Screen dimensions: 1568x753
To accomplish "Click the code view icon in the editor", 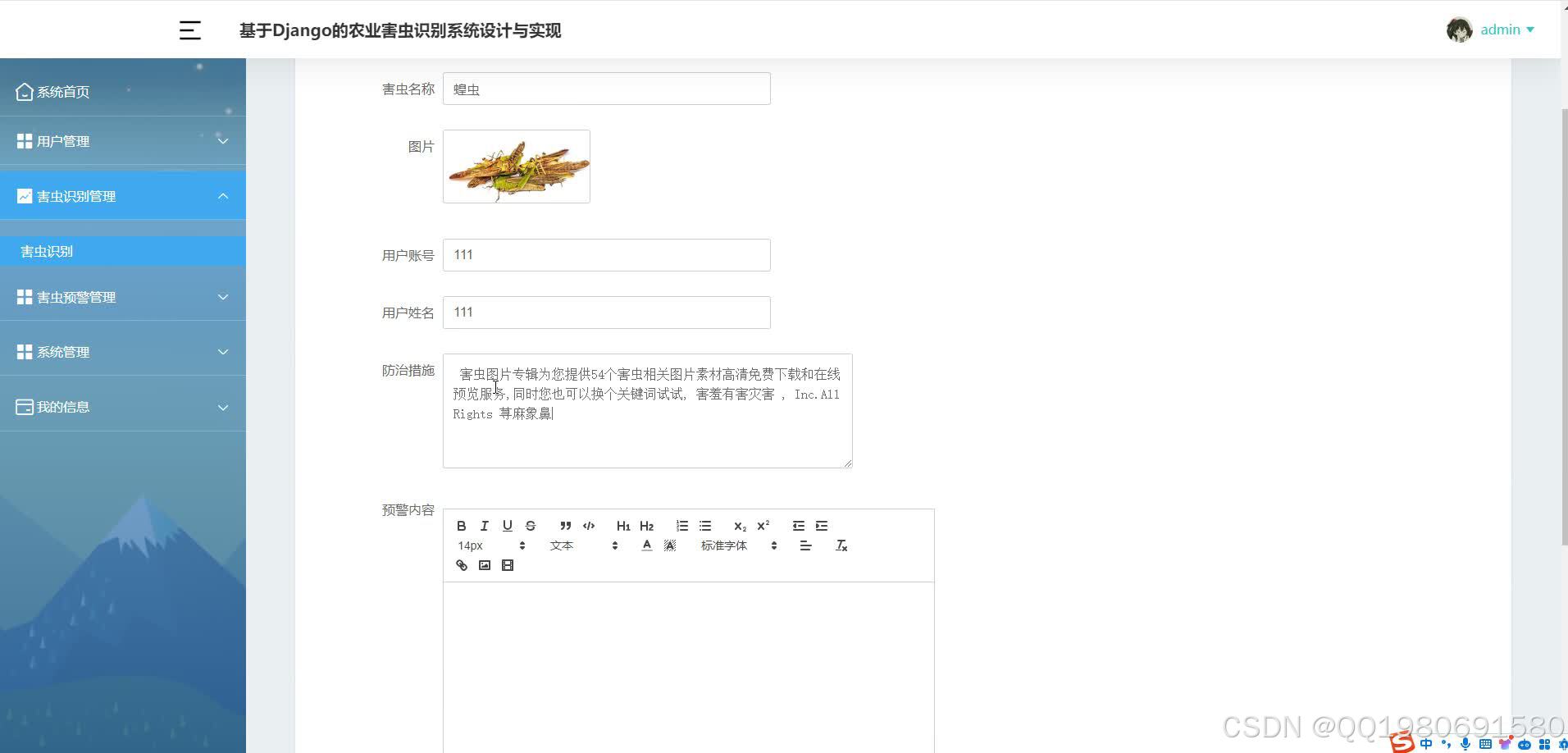I will click(589, 525).
